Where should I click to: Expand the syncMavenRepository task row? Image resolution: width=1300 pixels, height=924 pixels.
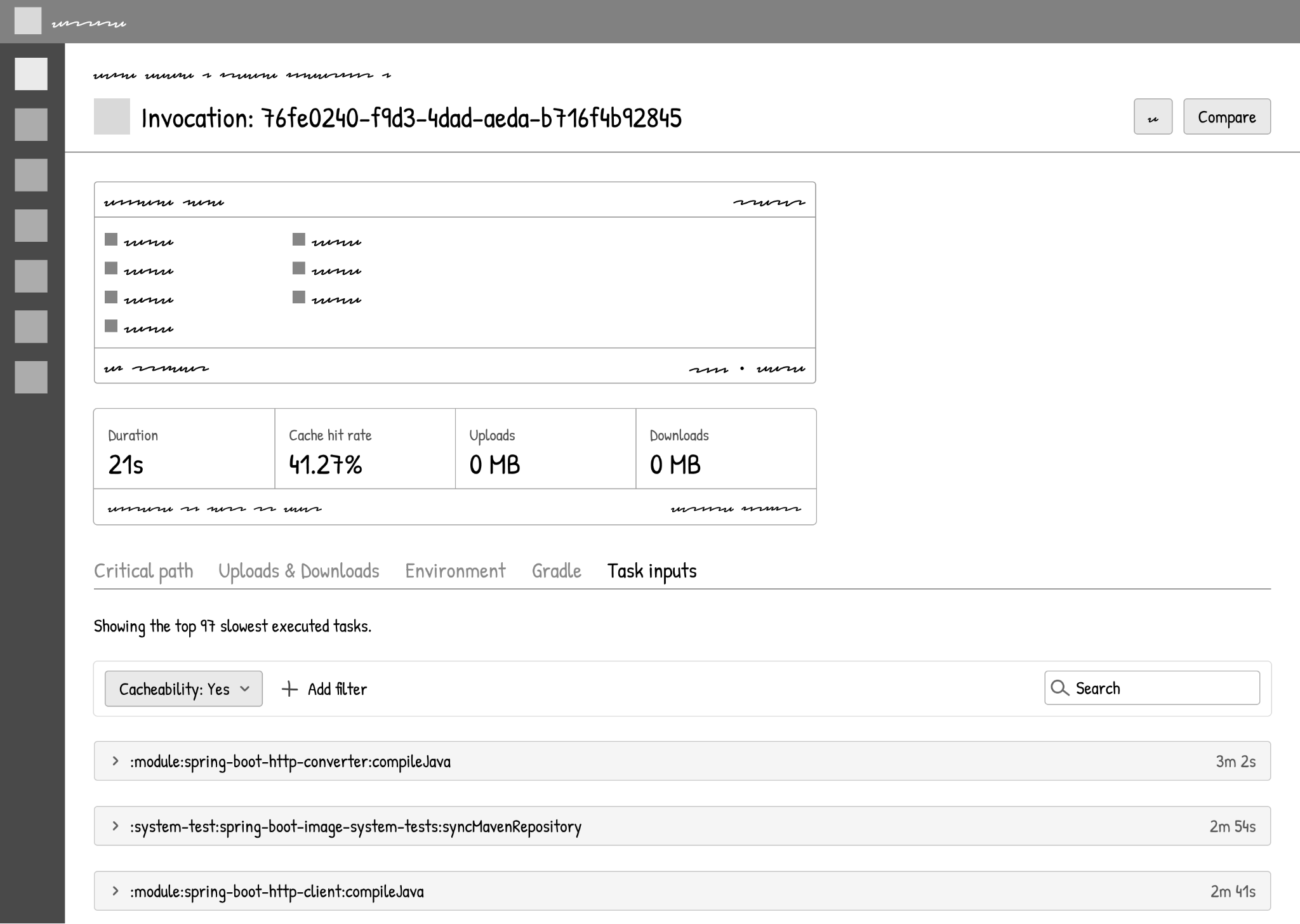pyautogui.click(x=682, y=826)
